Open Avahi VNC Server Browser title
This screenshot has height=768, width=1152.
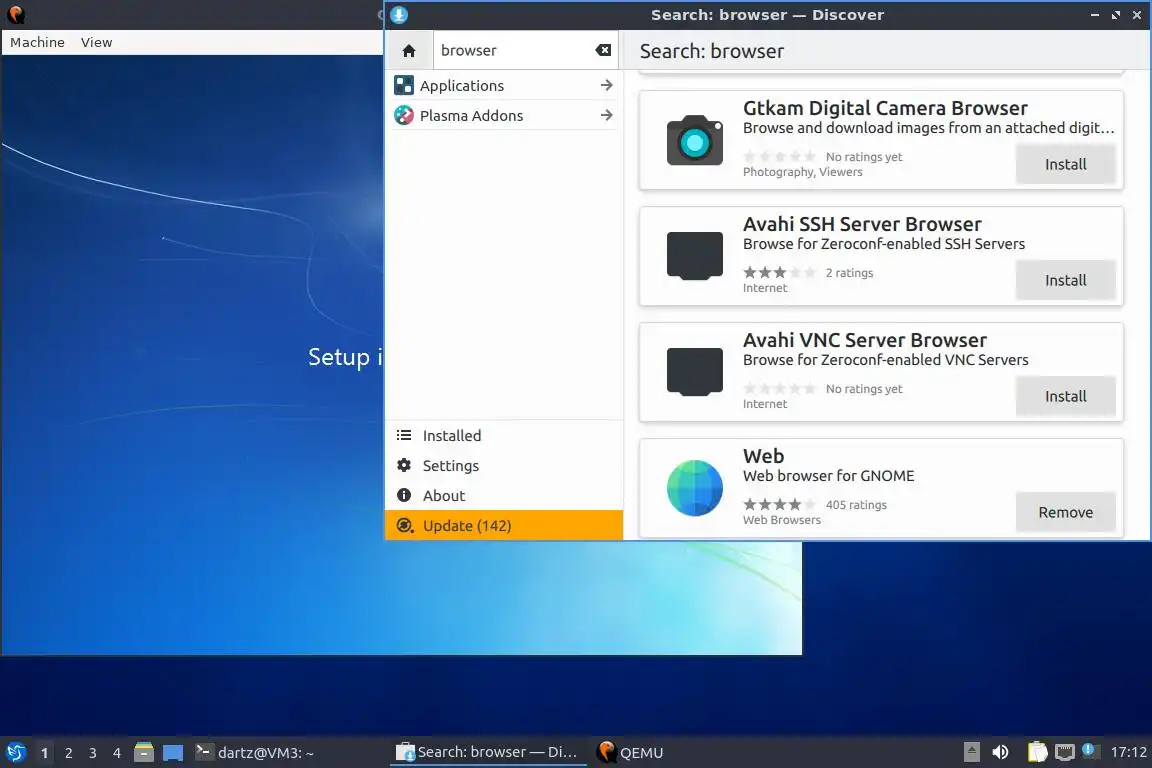click(865, 340)
